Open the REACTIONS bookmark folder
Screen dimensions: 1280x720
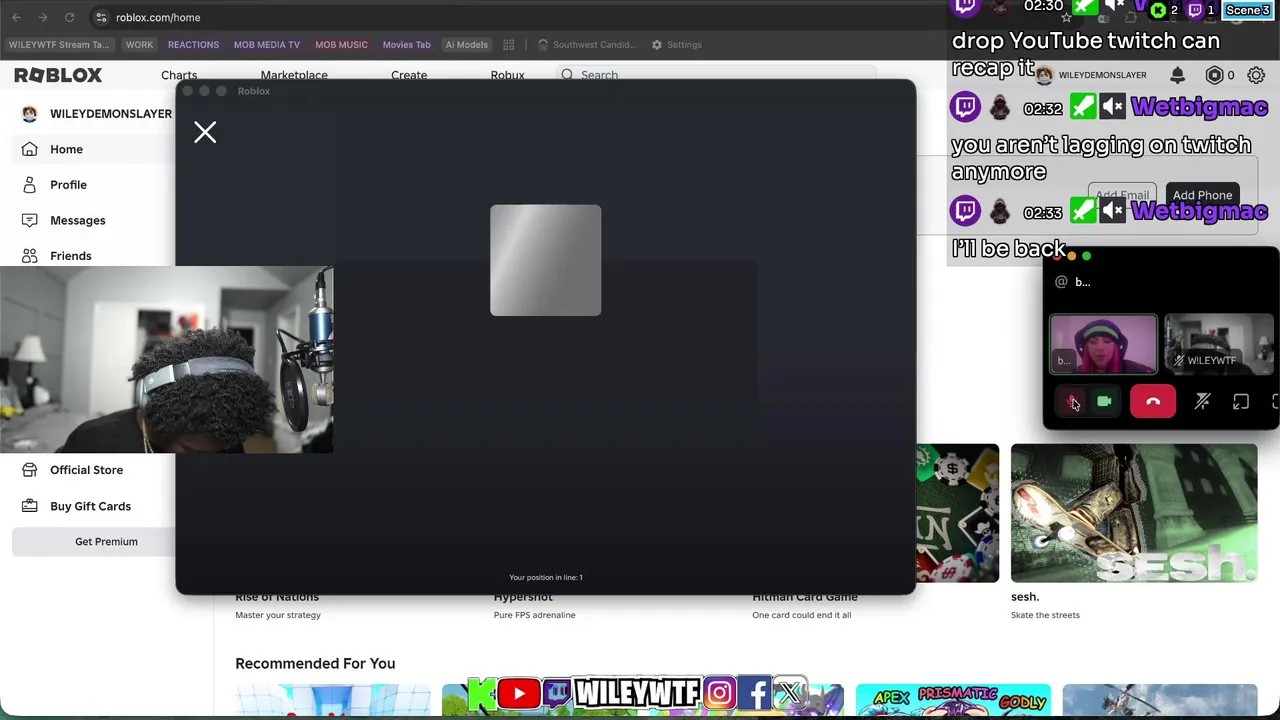[x=193, y=44]
